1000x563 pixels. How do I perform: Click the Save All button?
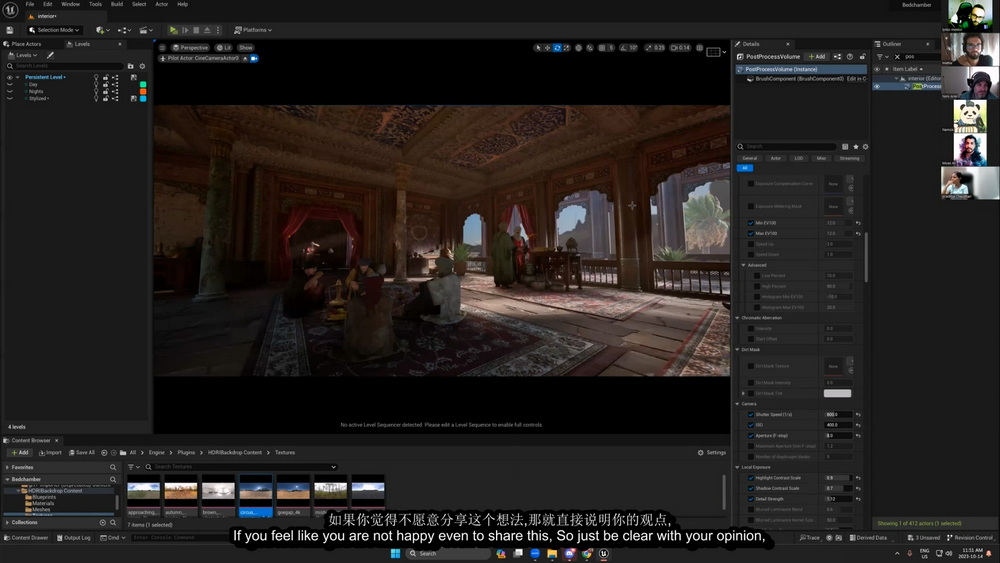(82, 453)
